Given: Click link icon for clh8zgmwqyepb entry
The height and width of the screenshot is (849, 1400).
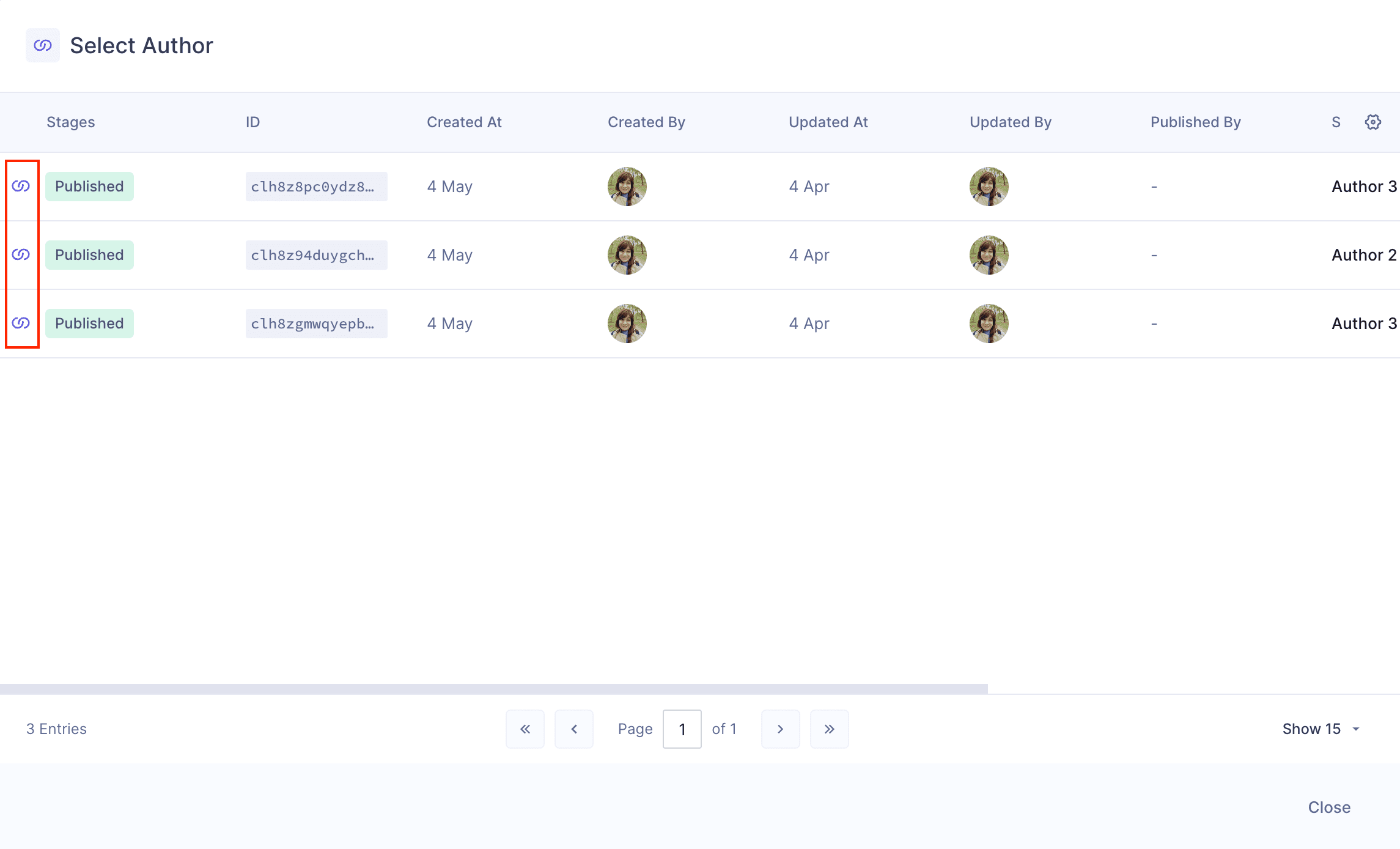Looking at the screenshot, I should pyautogui.click(x=21, y=323).
